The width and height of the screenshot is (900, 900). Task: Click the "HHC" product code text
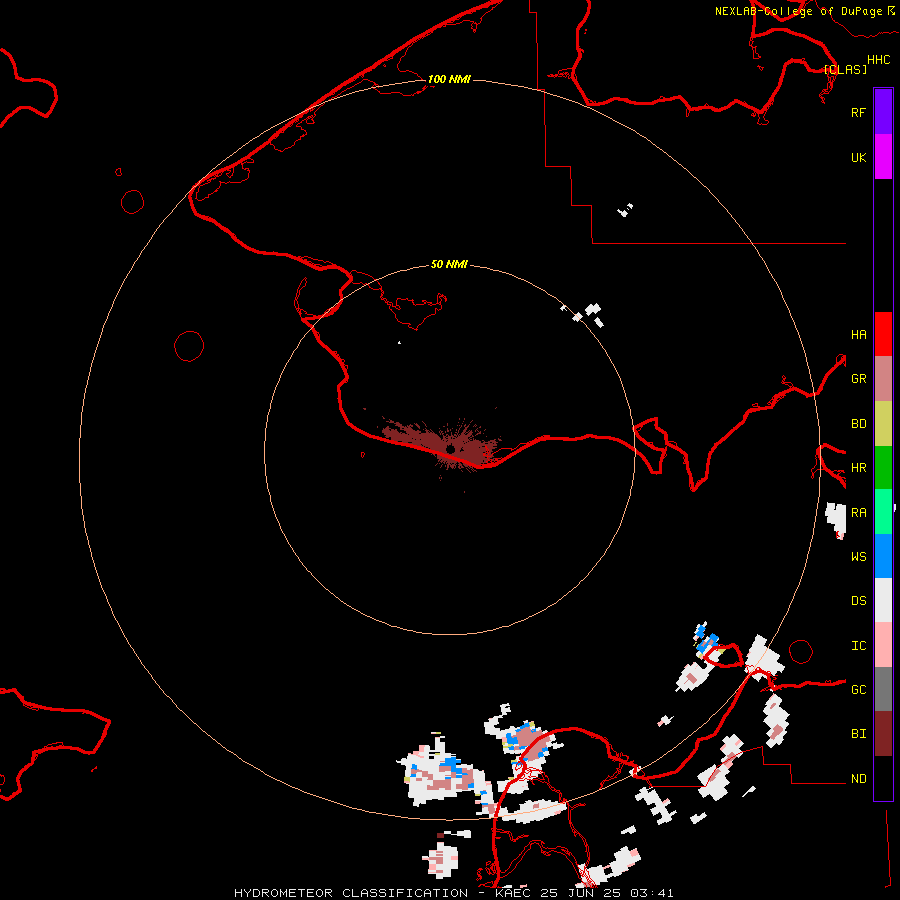[x=878, y=60]
